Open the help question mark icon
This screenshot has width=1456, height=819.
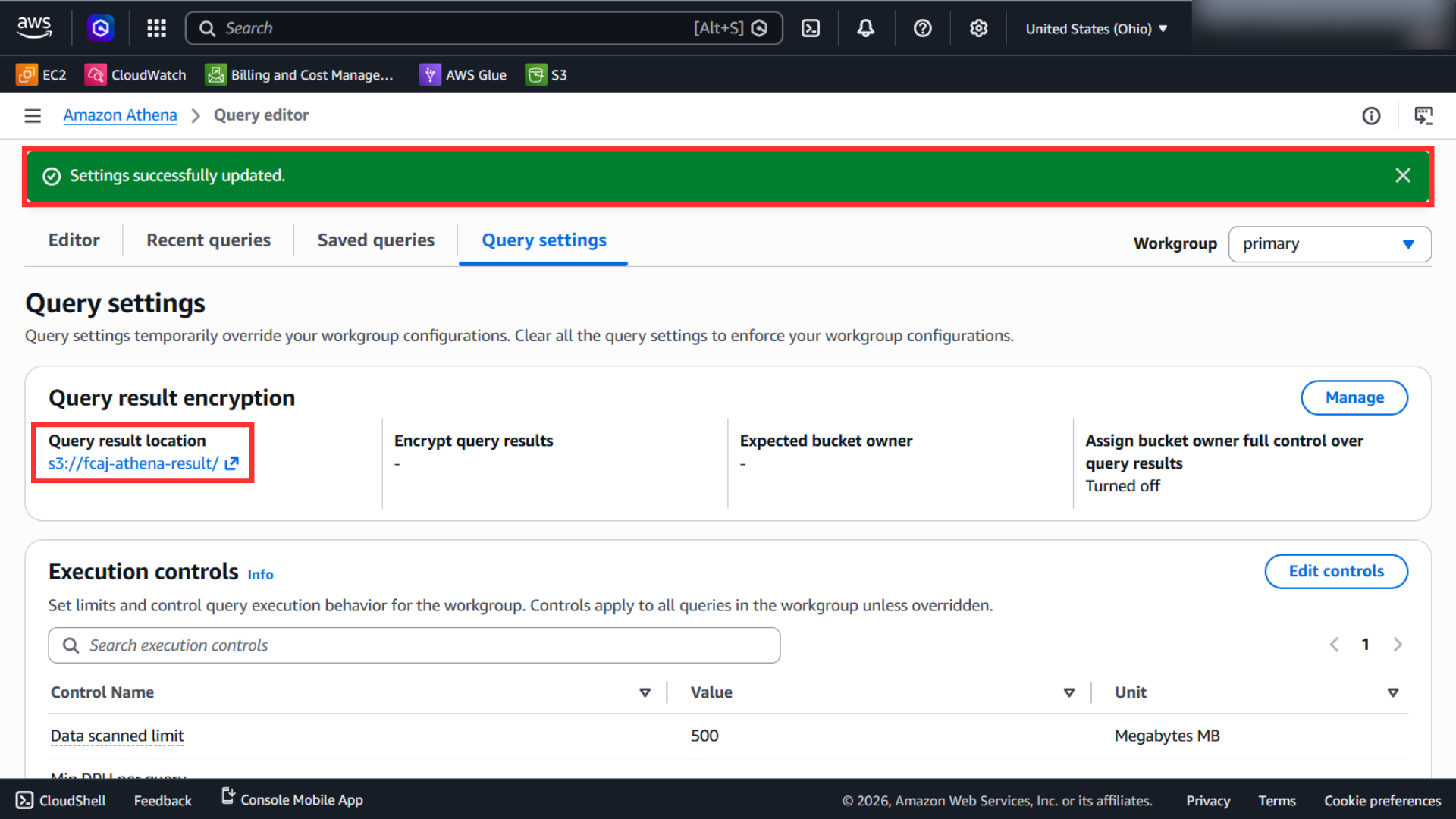point(922,28)
